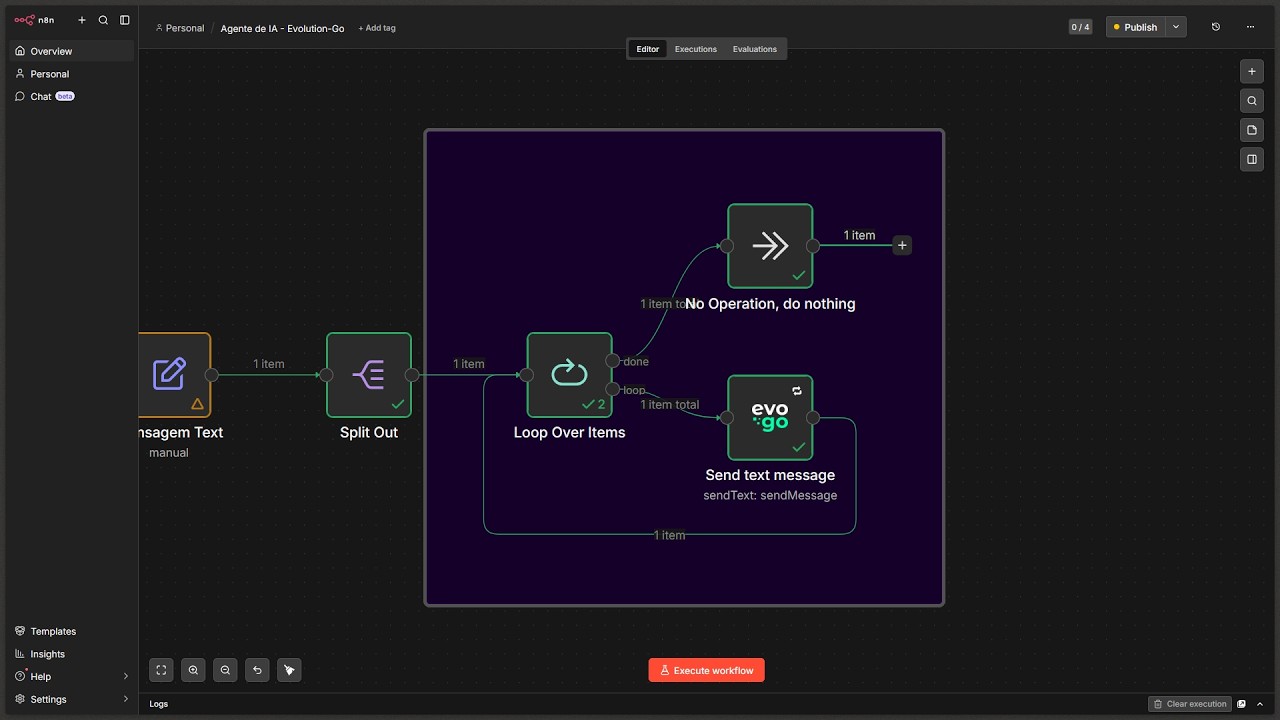This screenshot has height=720, width=1280.
Task: Zoom in on the canvas
Action: pyautogui.click(x=193, y=670)
